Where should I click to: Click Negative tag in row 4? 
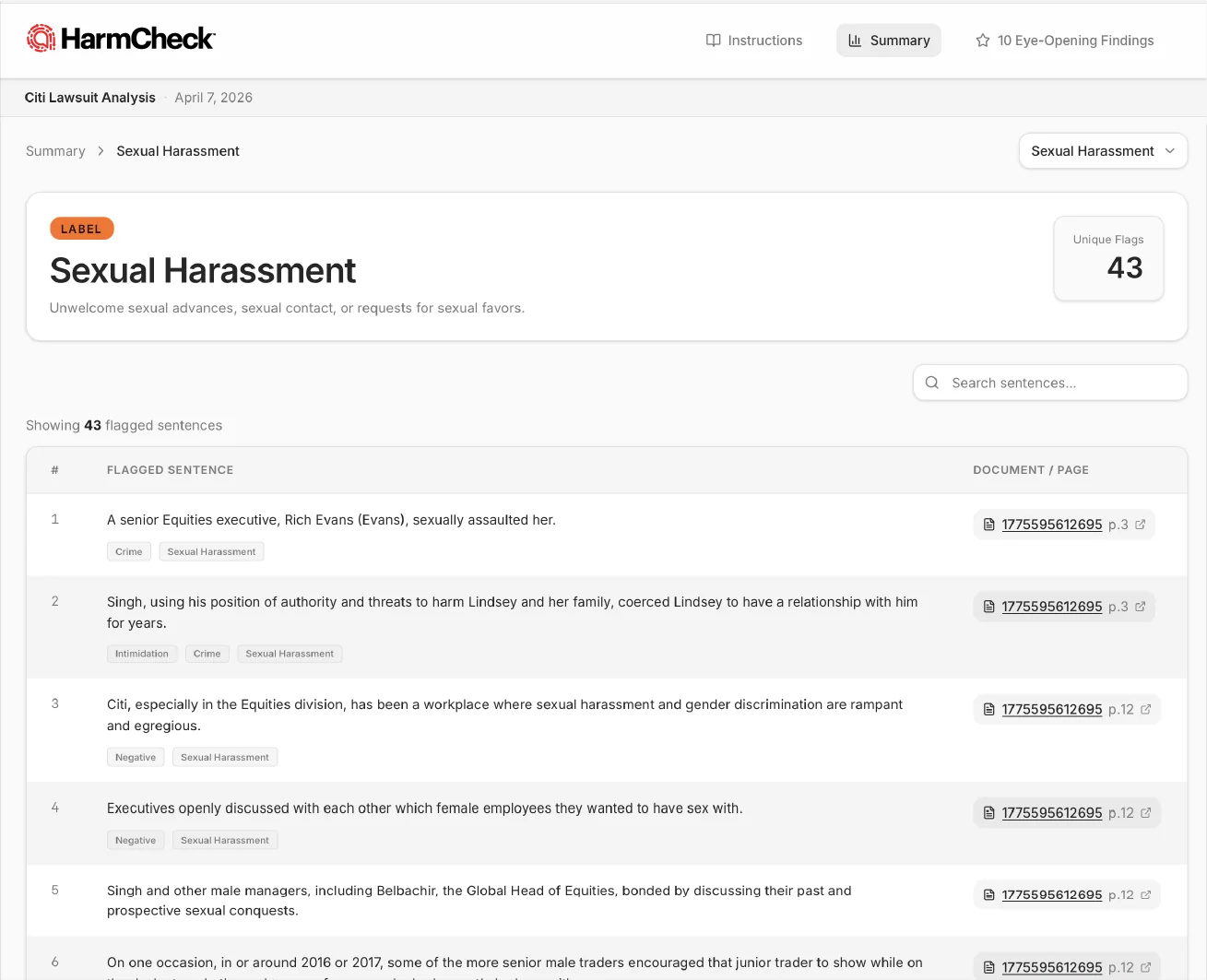[136, 841]
